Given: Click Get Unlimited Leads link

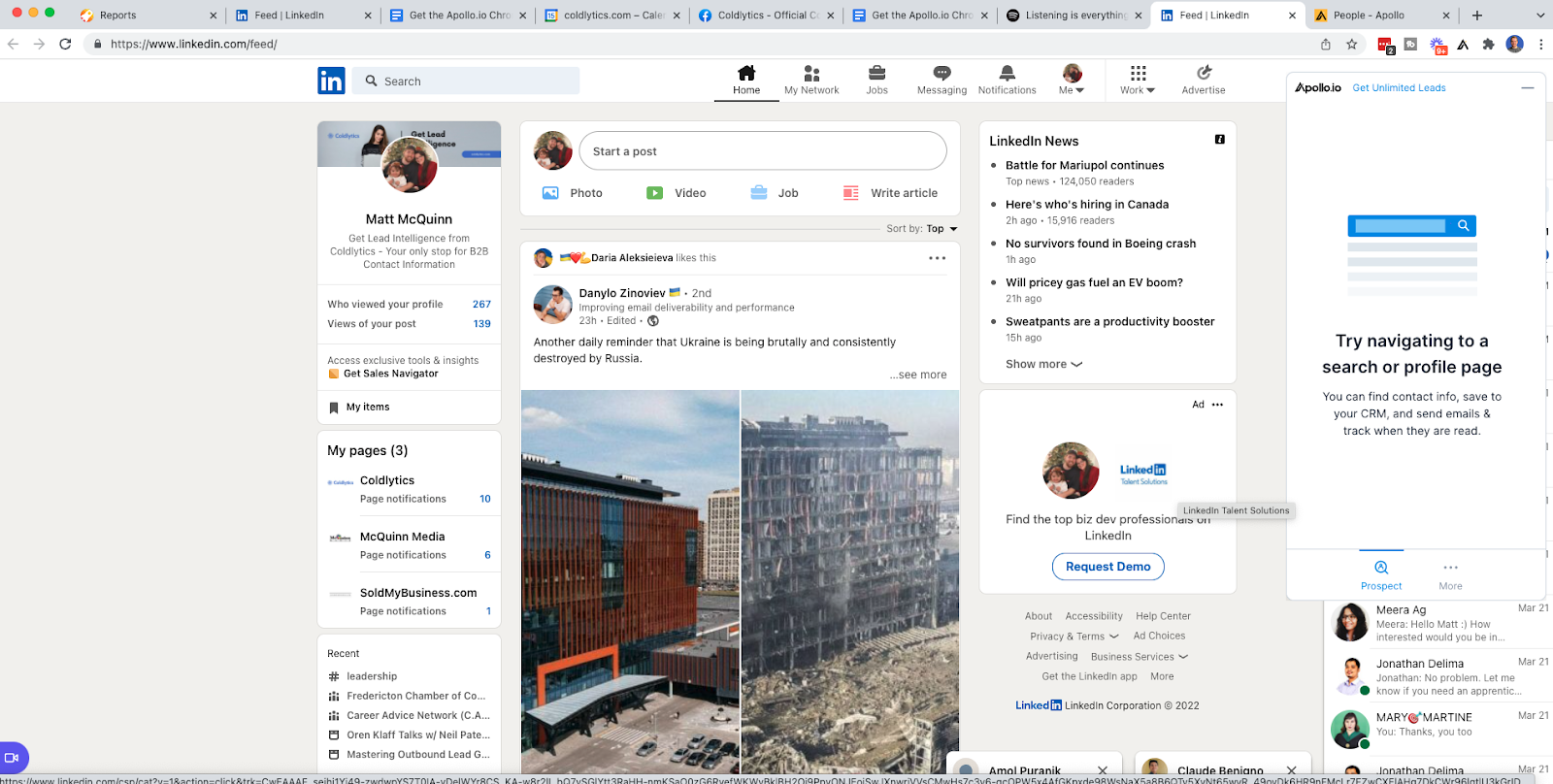Looking at the screenshot, I should point(1399,87).
